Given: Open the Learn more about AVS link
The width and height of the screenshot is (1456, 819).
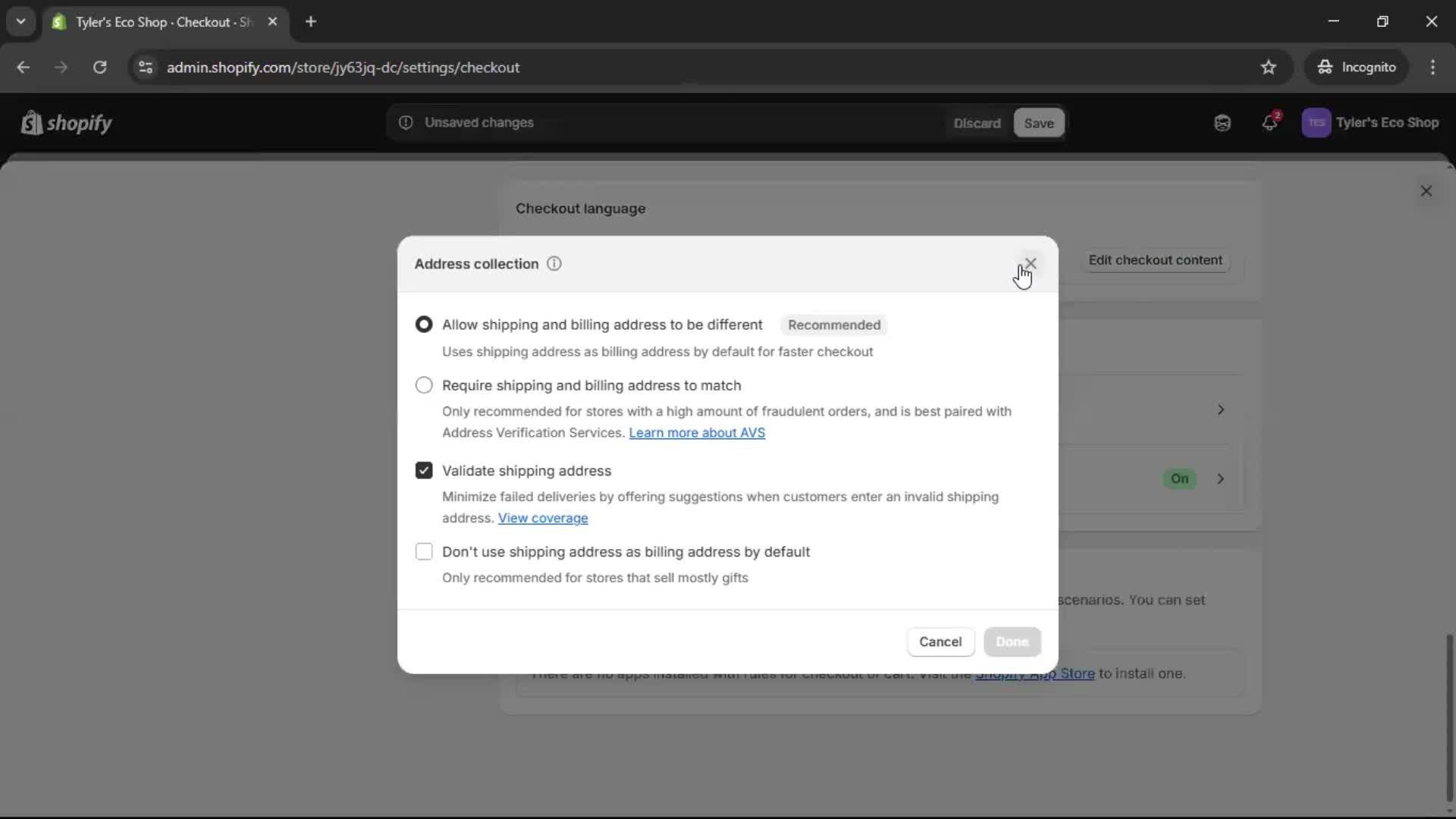Looking at the screenshot, I should pos(696,433).
